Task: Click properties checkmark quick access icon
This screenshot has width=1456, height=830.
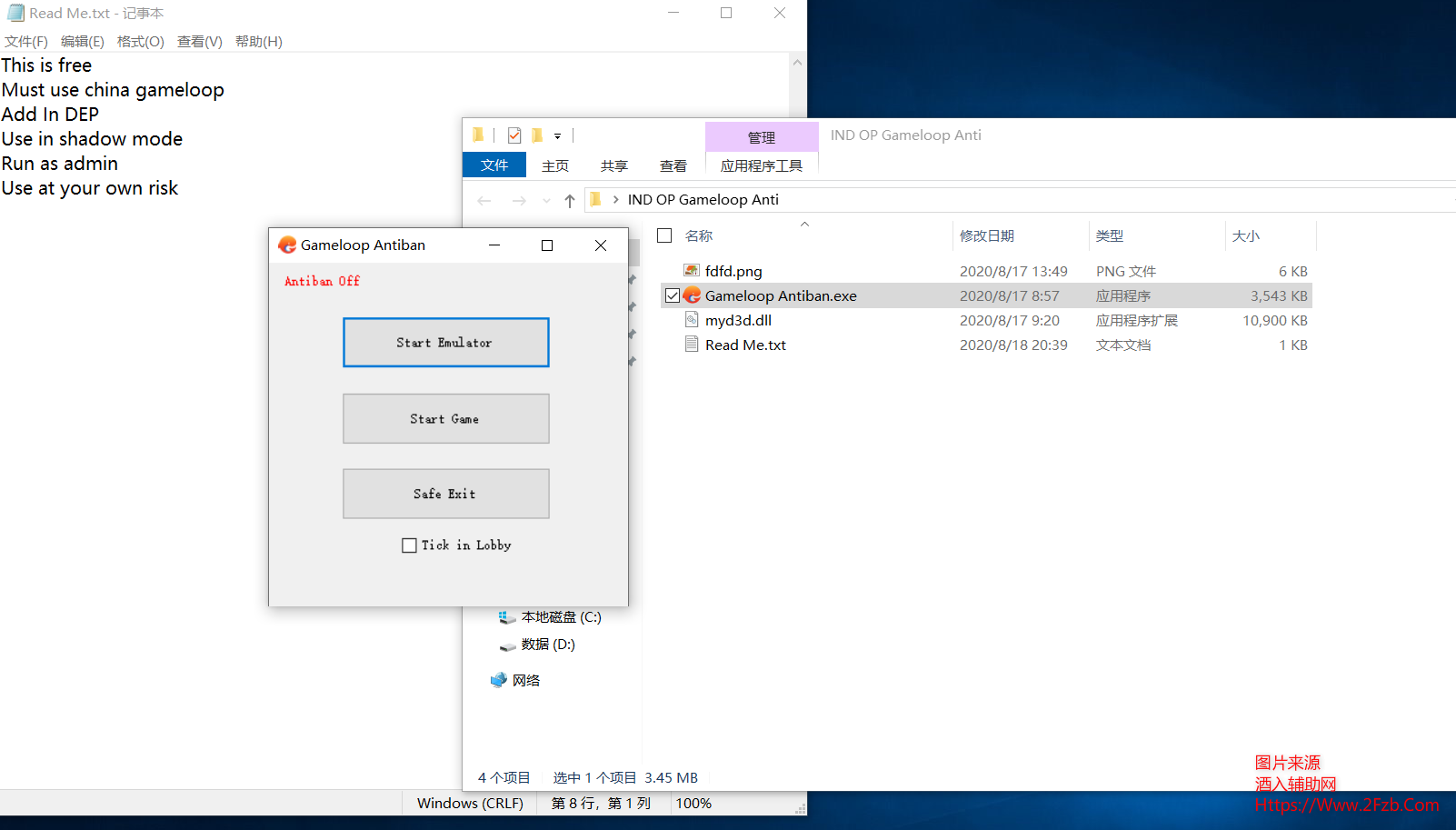Action: click(514, 135)
